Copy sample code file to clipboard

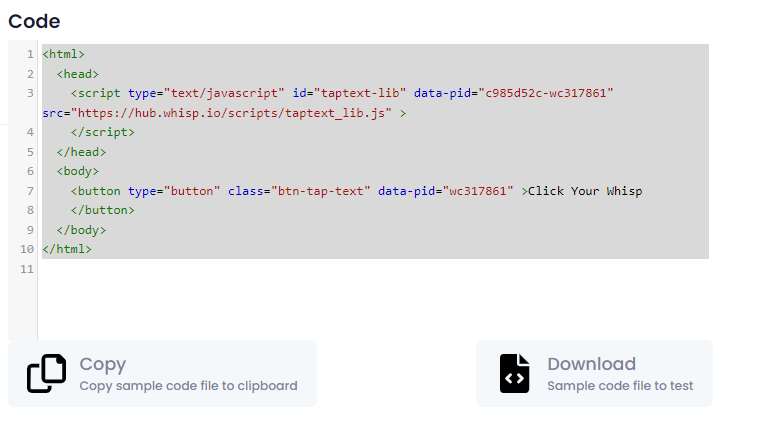pyautogui.click(x=163, y=373)
